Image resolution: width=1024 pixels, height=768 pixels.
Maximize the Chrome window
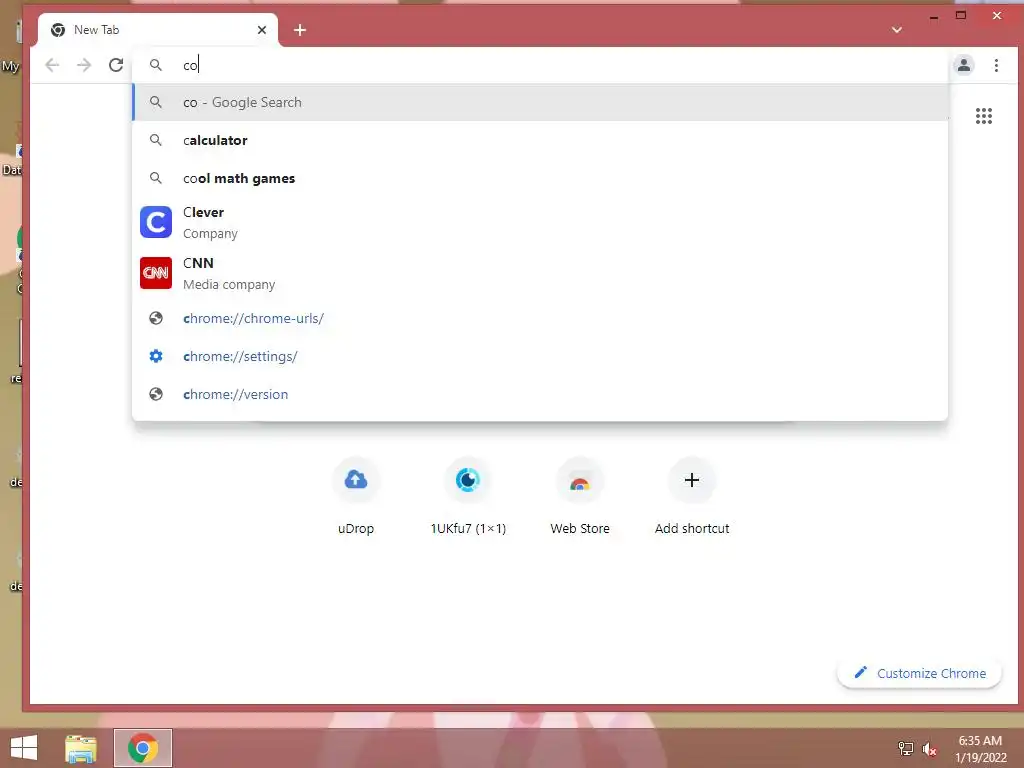tap(961, 16)
